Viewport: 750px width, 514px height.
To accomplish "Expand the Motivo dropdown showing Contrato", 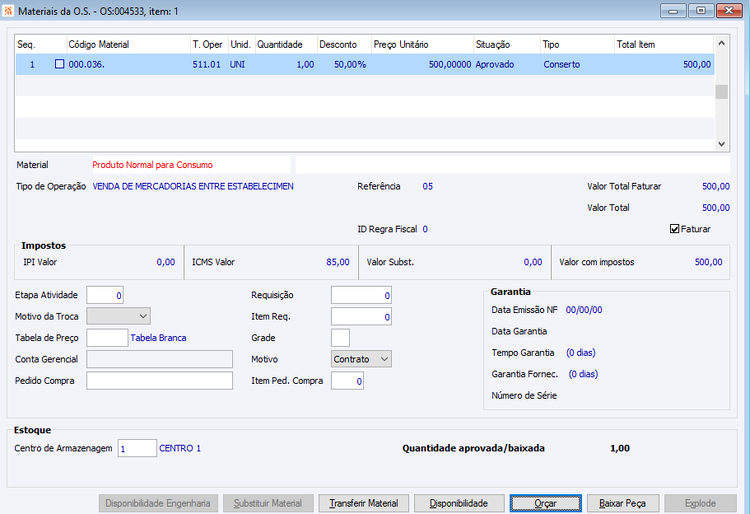I will click(x=361, y=359).
